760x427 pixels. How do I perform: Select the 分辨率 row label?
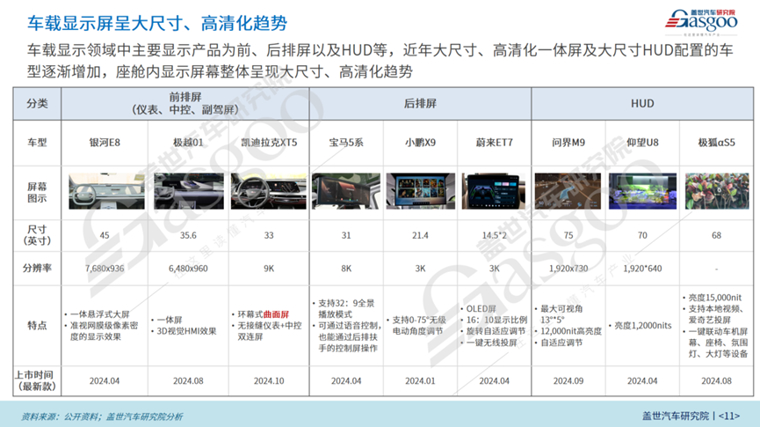click(37, 268)
